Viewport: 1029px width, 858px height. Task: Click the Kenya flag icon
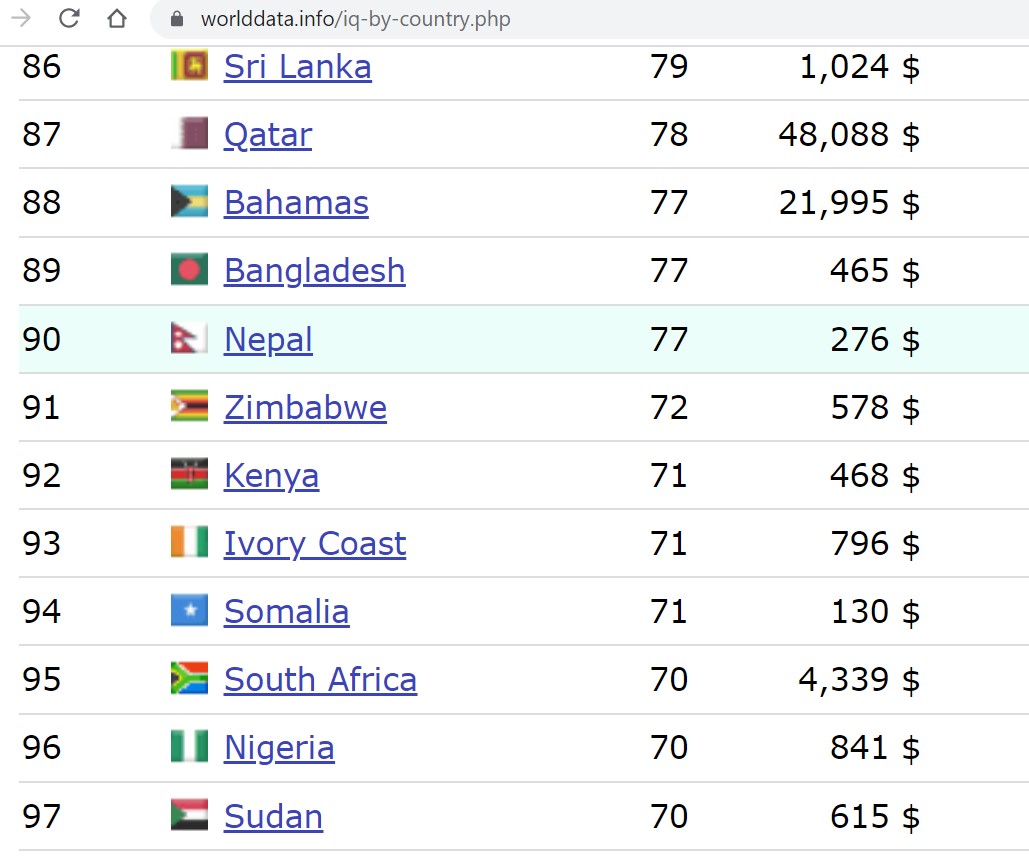pos(189,474)
